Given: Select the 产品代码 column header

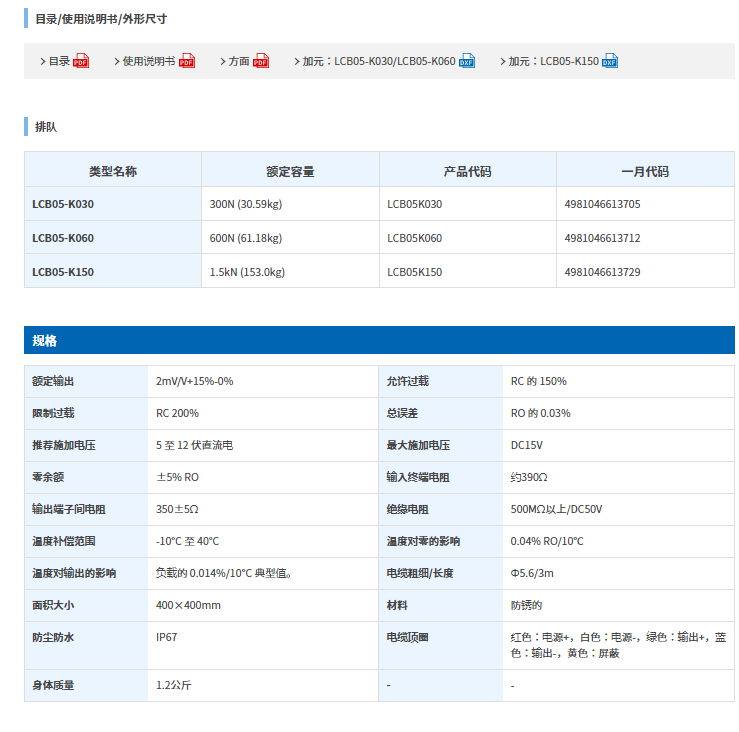Looking at the screenshot, I should pyautogui.click(x=468, y=171).
